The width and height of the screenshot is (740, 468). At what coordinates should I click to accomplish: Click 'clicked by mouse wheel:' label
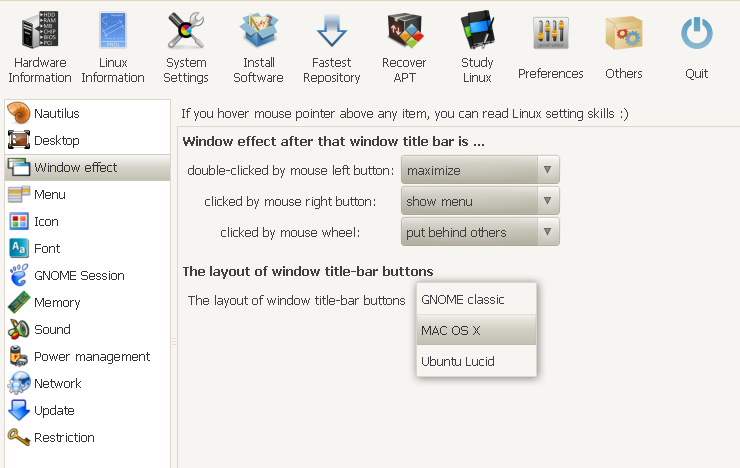[290, 233]
